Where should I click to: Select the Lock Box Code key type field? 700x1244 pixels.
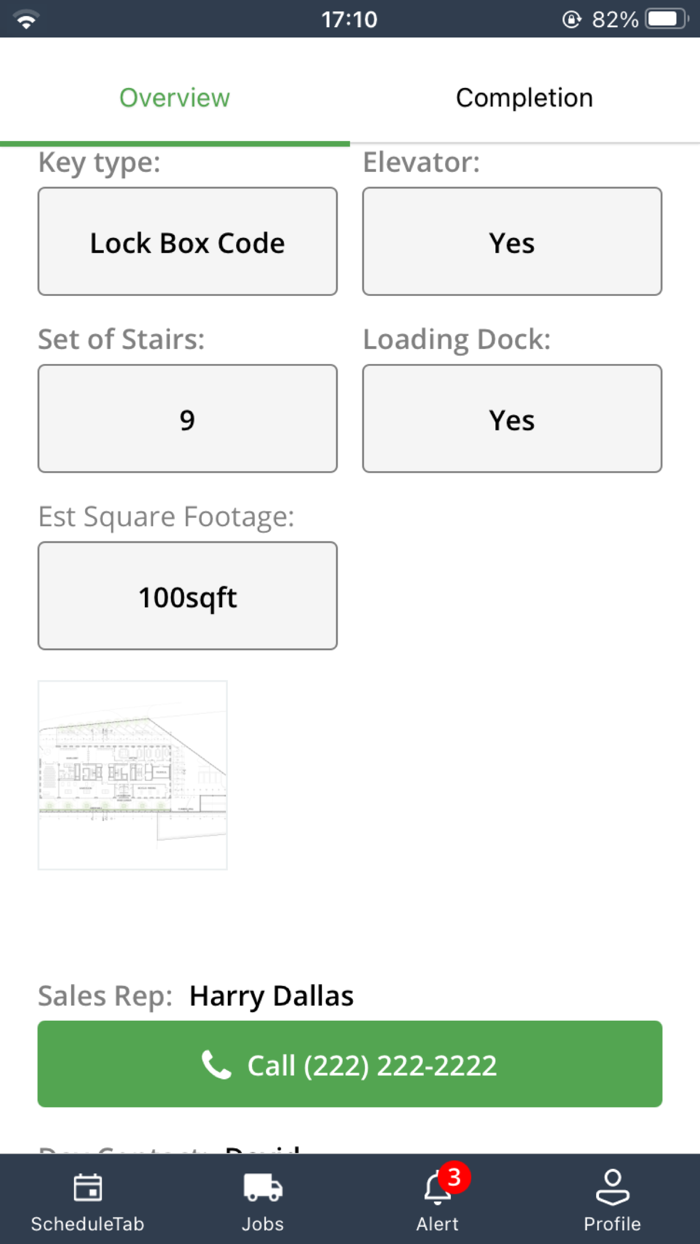188,242
